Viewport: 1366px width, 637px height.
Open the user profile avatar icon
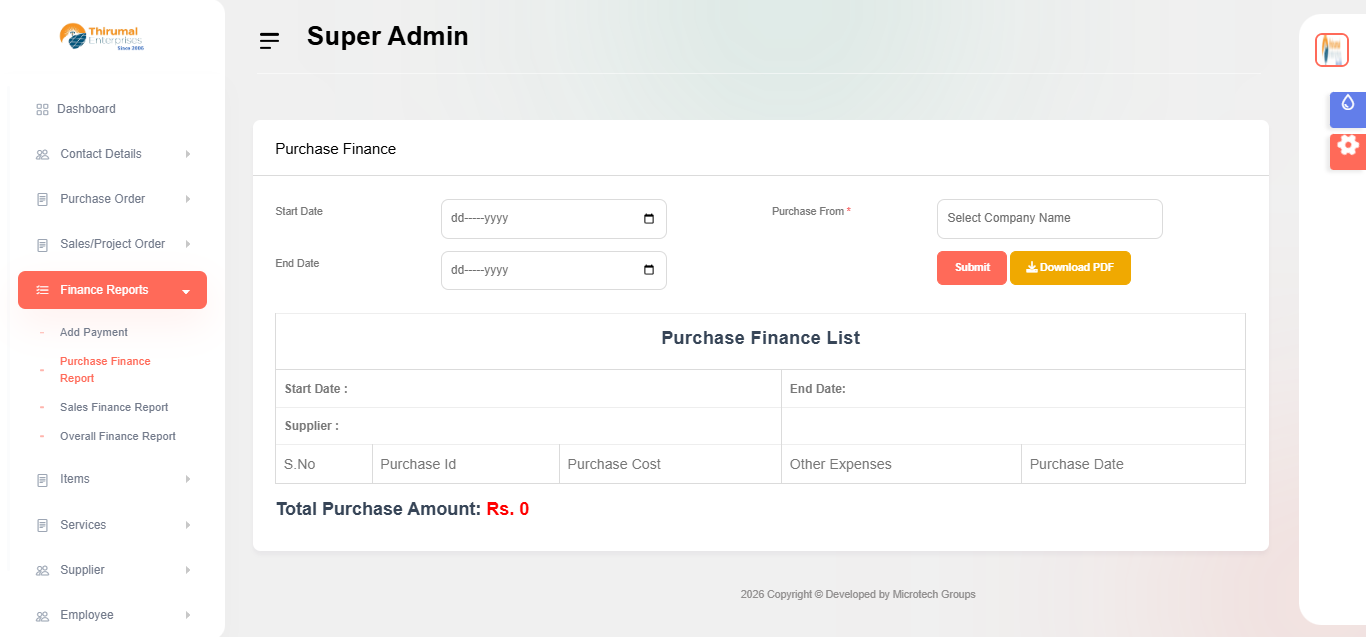1331,50
